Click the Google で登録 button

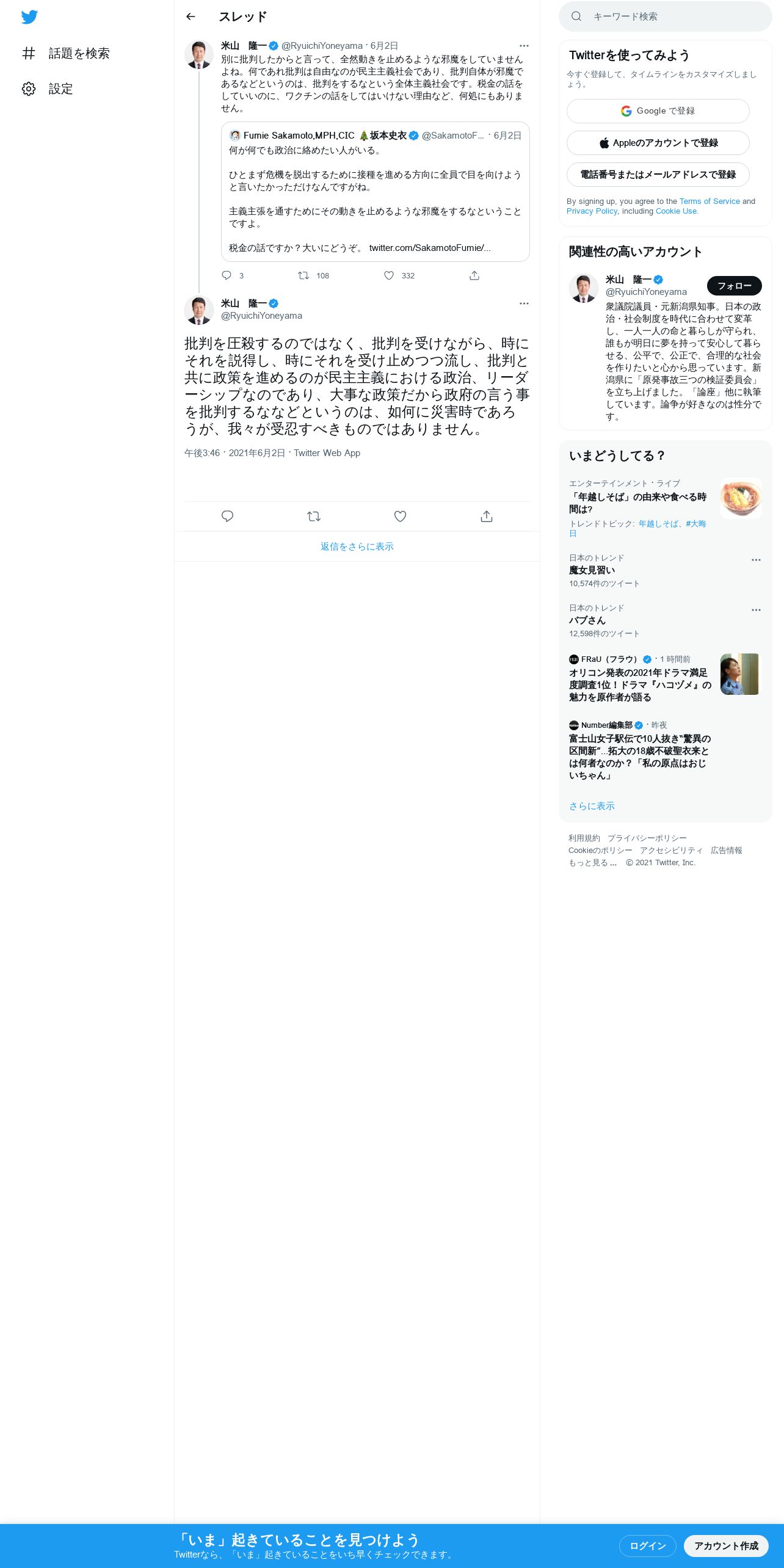pos(658,111)
